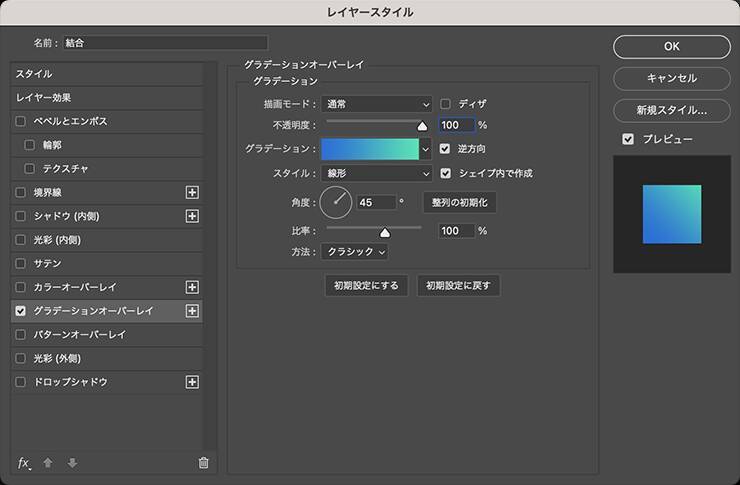The height and width of the screenshot is (485, 740).
Task: Add another シャドウ (内側) with plus icon
Action: click(x=193, y=216)
